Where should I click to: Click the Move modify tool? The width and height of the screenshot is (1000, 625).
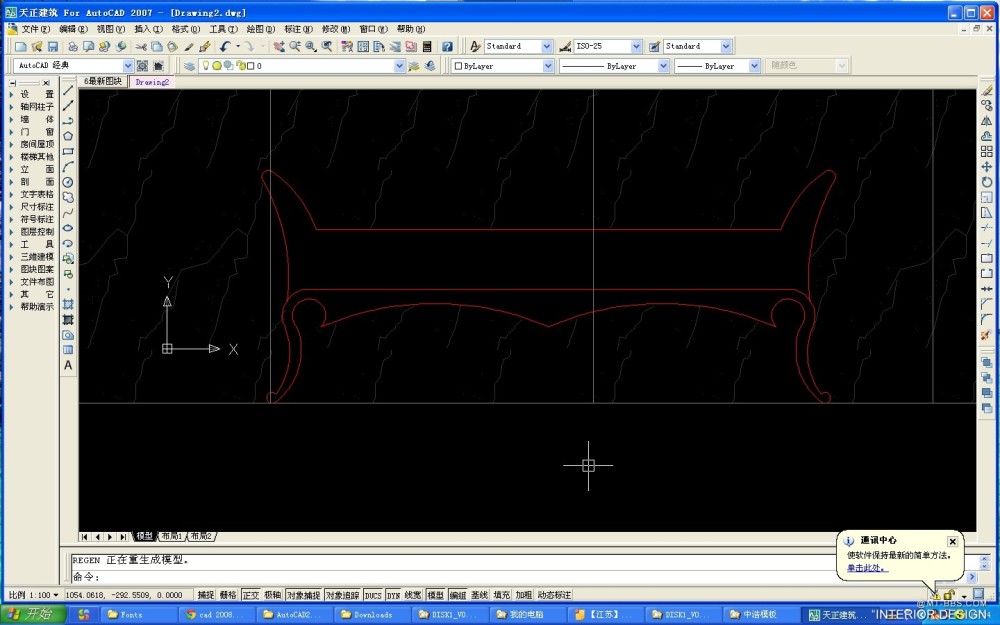pyautogui.click(x=987, y=167)
